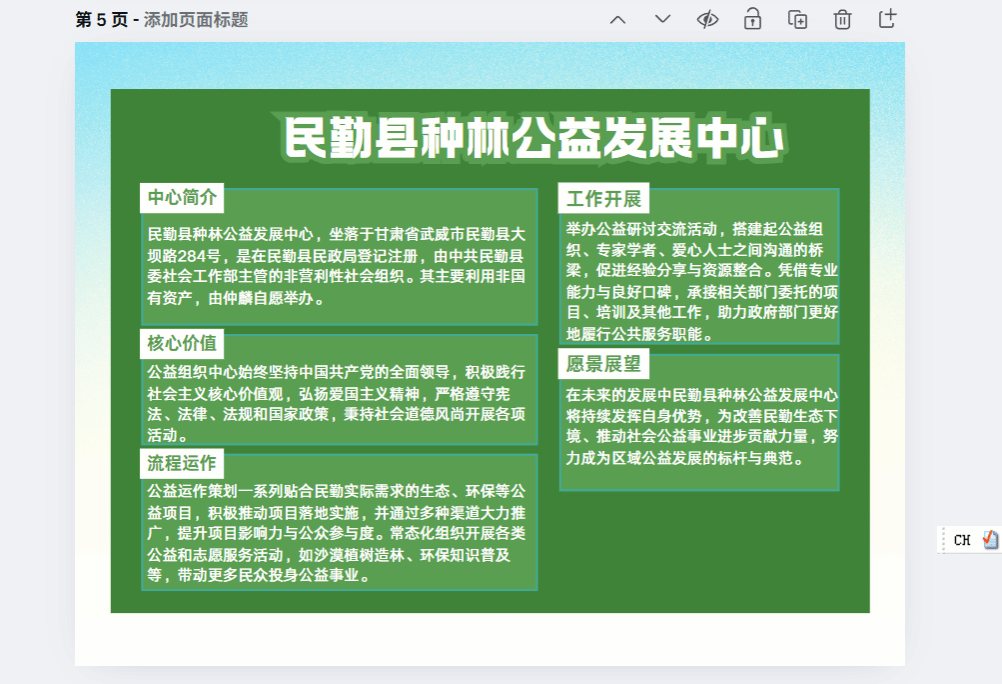Click the center introduction paragraph text box
1002x684 pixels.
[338, 266]
